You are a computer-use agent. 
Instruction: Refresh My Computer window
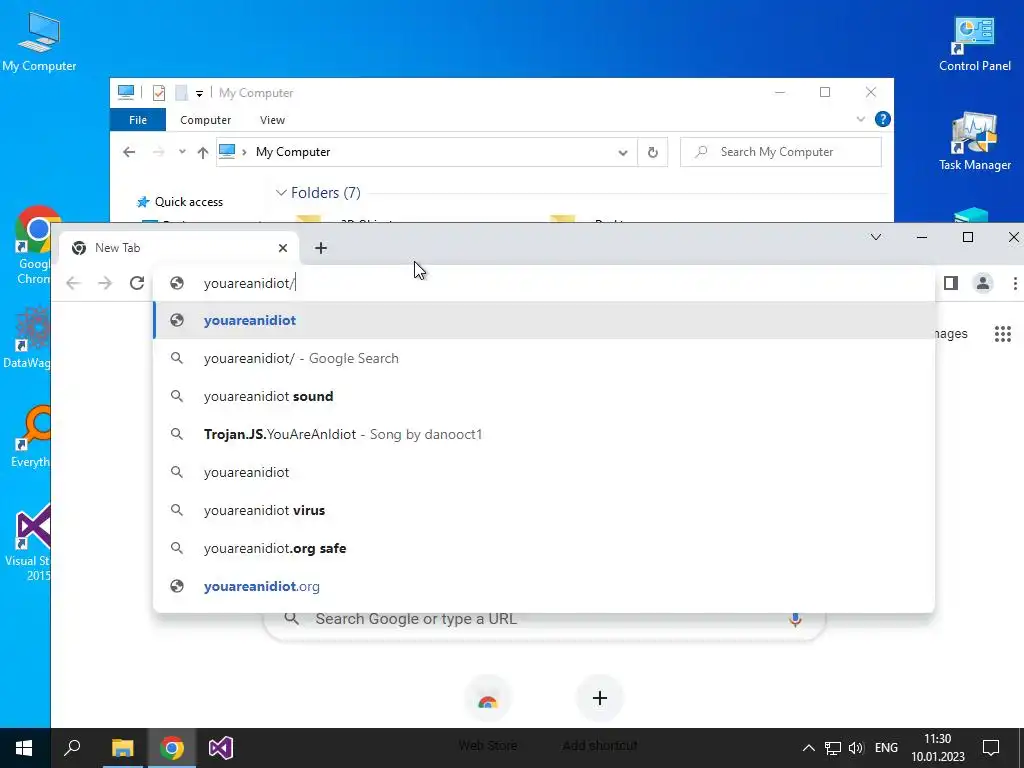click(652, 152)
